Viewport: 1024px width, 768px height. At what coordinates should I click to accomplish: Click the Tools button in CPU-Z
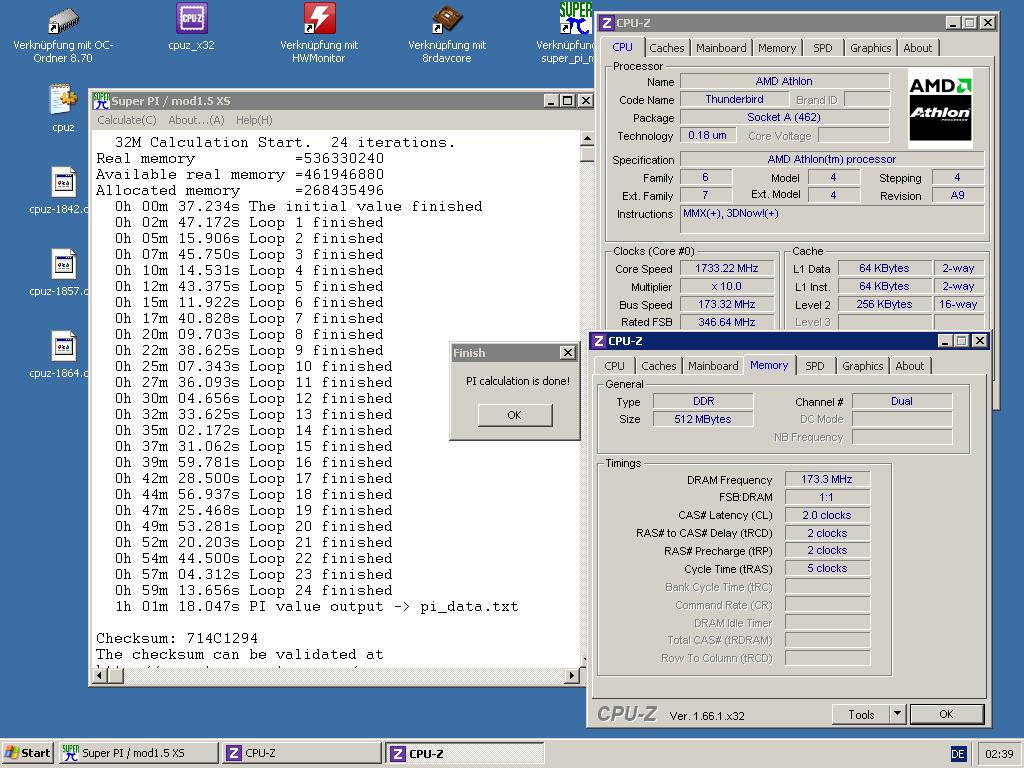861,714
